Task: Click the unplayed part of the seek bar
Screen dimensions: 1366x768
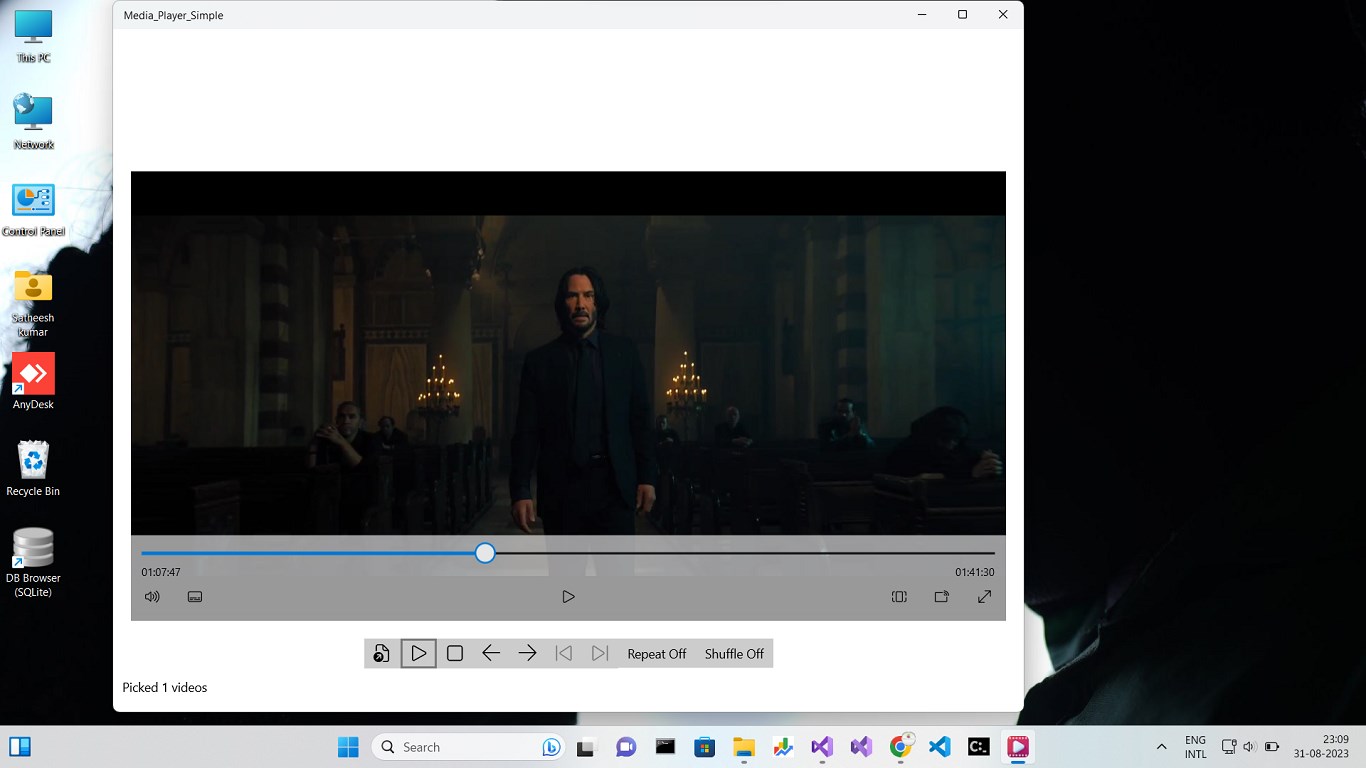Action: 745,553
